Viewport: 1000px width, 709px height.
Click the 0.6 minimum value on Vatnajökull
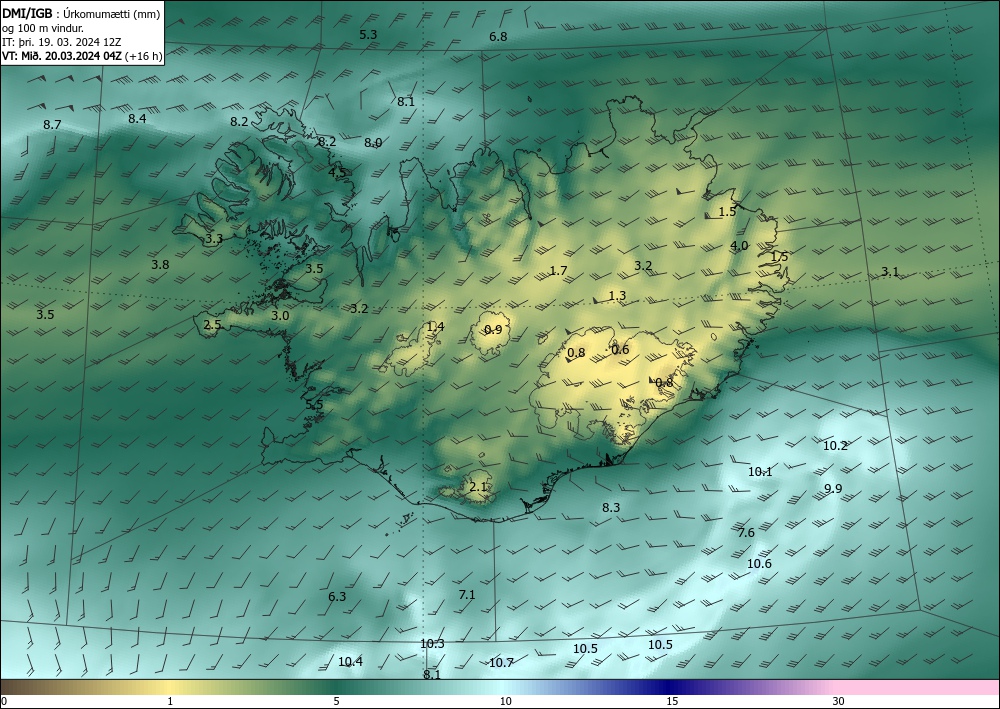tap(620, 349)
